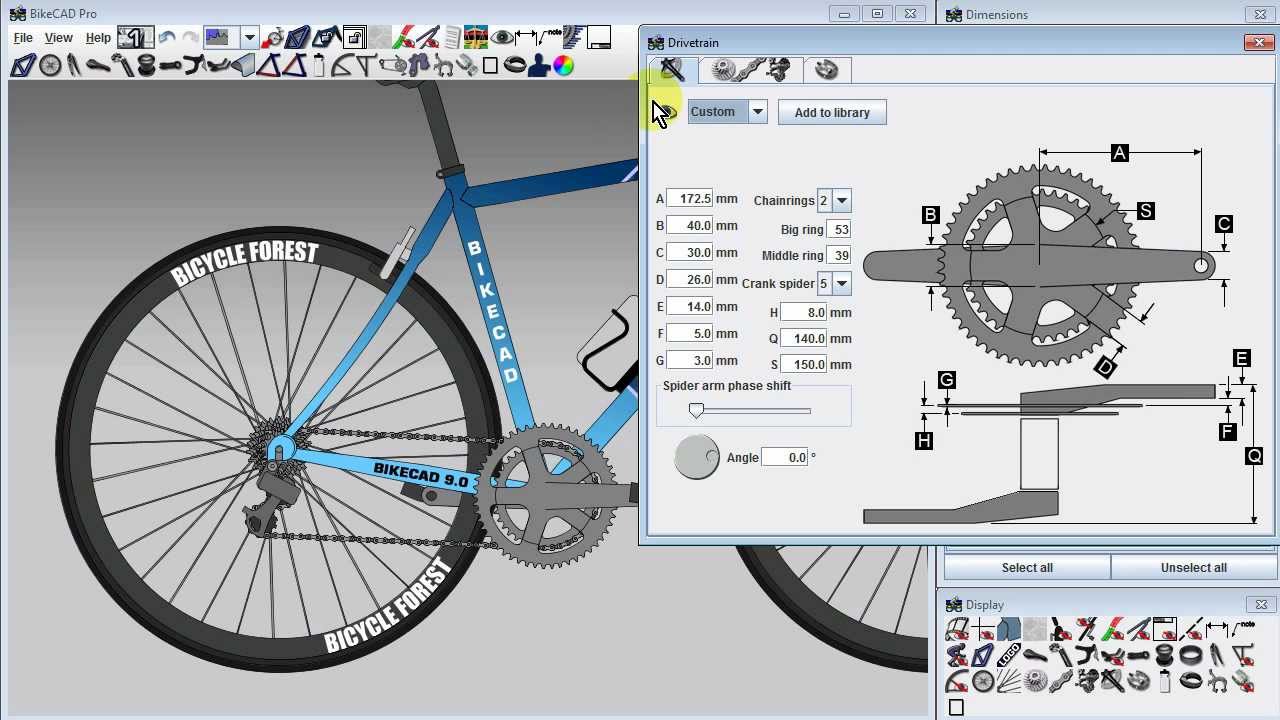The height and width of the screenshot is (720, 1280).
Task: Switch to the pedals tab in Drivetrain
Action: click(827, 70)
